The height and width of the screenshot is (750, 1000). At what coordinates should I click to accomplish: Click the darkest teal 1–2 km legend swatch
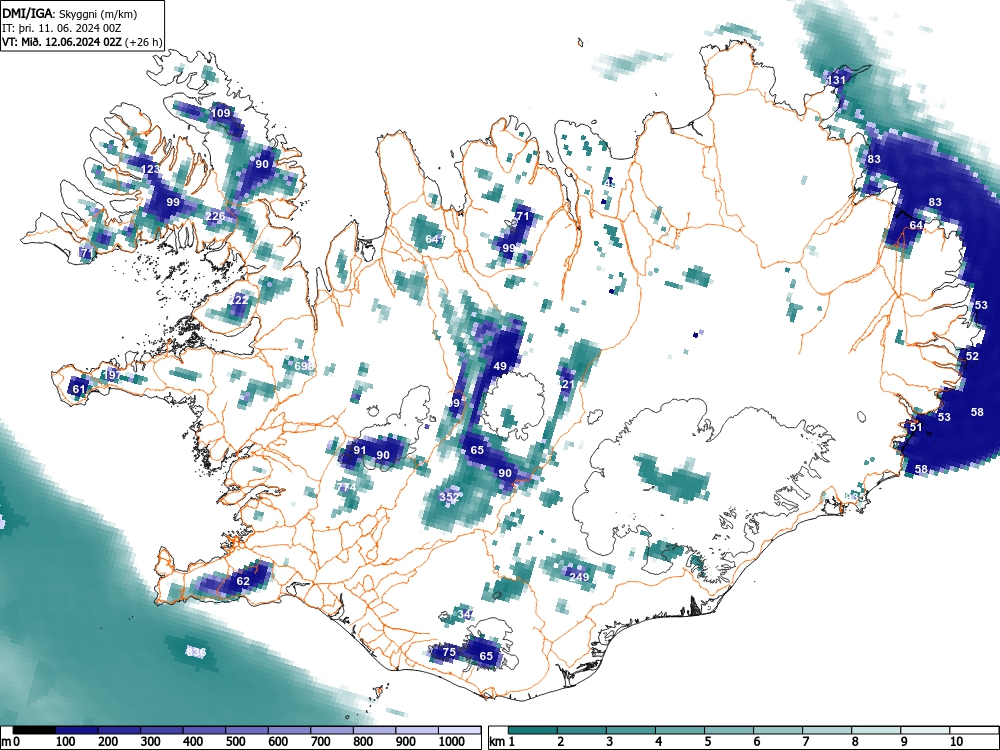coord(533,730)
